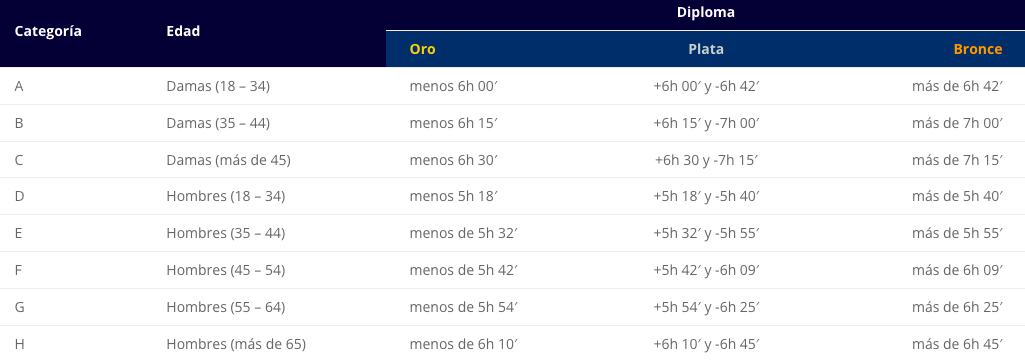This screenshot has height=360, width=1025.
Task: Click bronze time más de 7h 00′
Action: pyautogui.click(x=957, y=123)
